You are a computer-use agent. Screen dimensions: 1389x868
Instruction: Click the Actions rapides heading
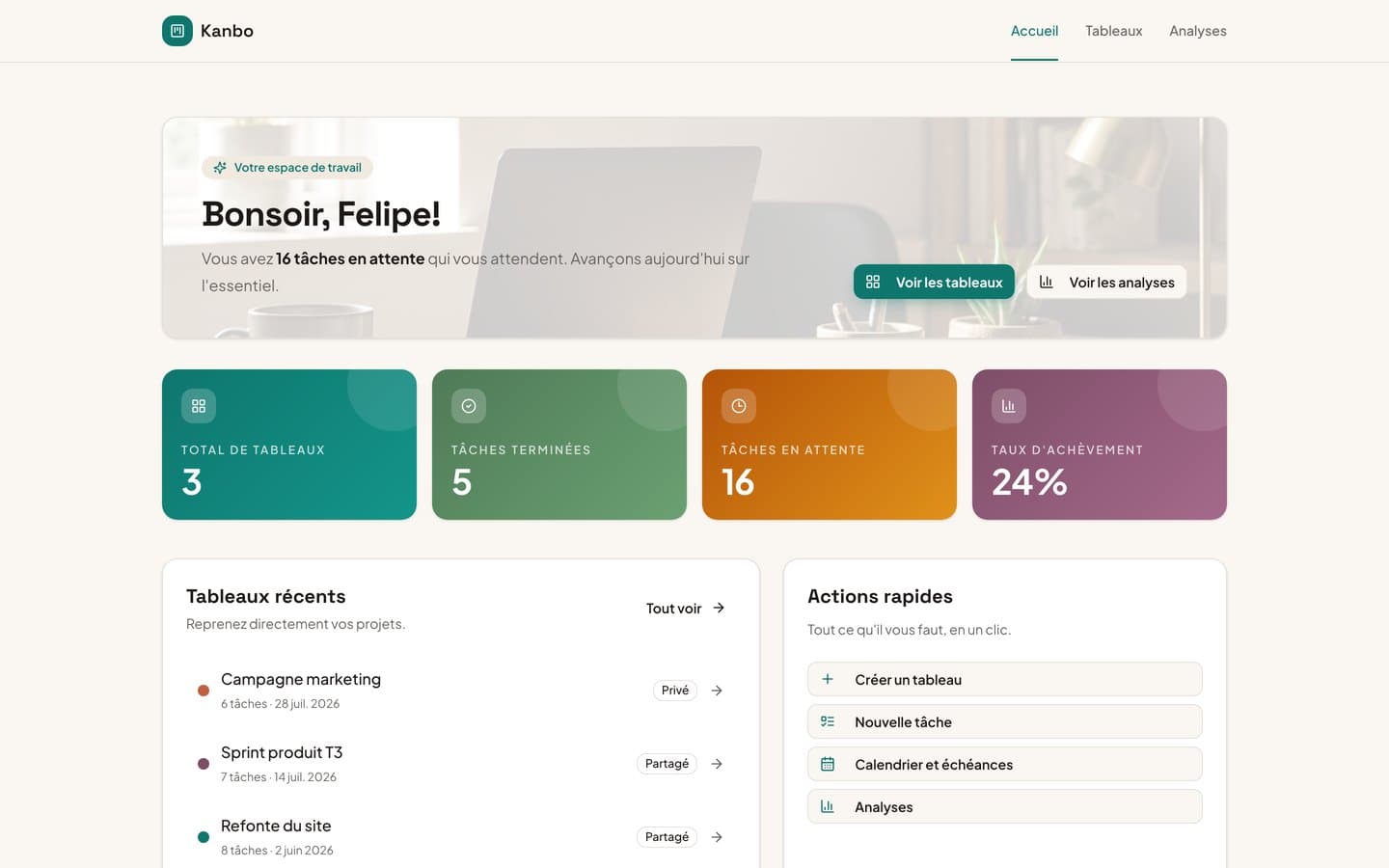tap(880, 596)
